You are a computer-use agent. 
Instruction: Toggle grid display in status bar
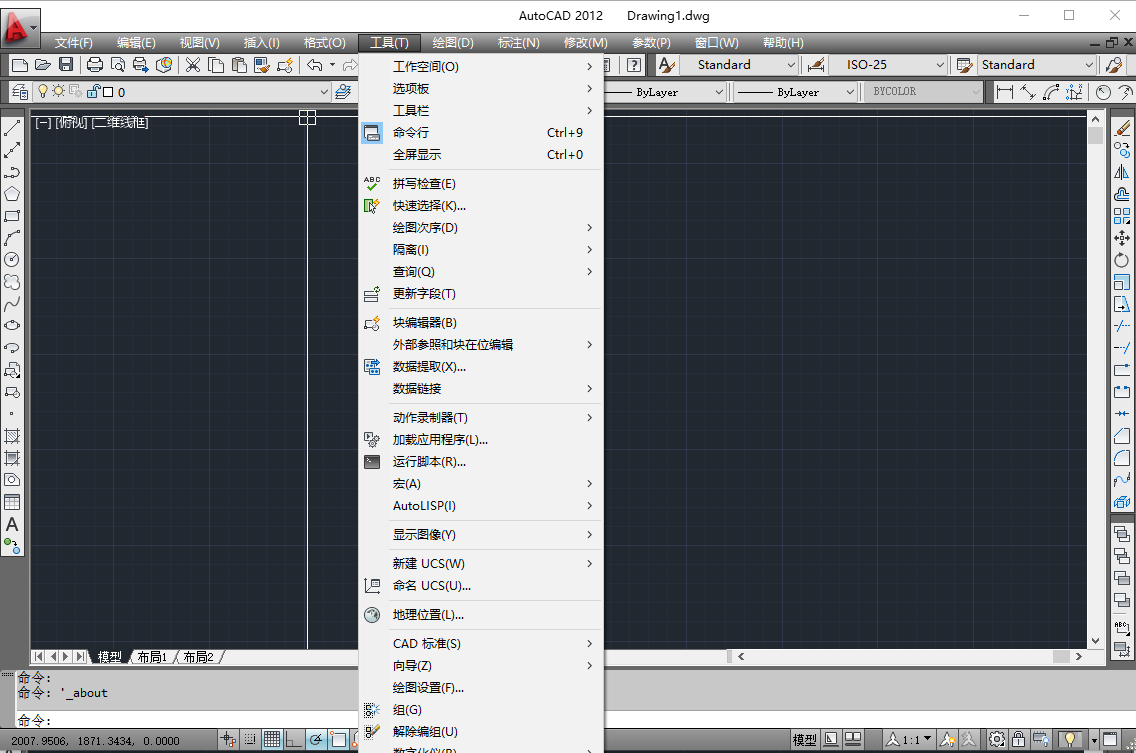pyautogui.click(x=271, y=740)
